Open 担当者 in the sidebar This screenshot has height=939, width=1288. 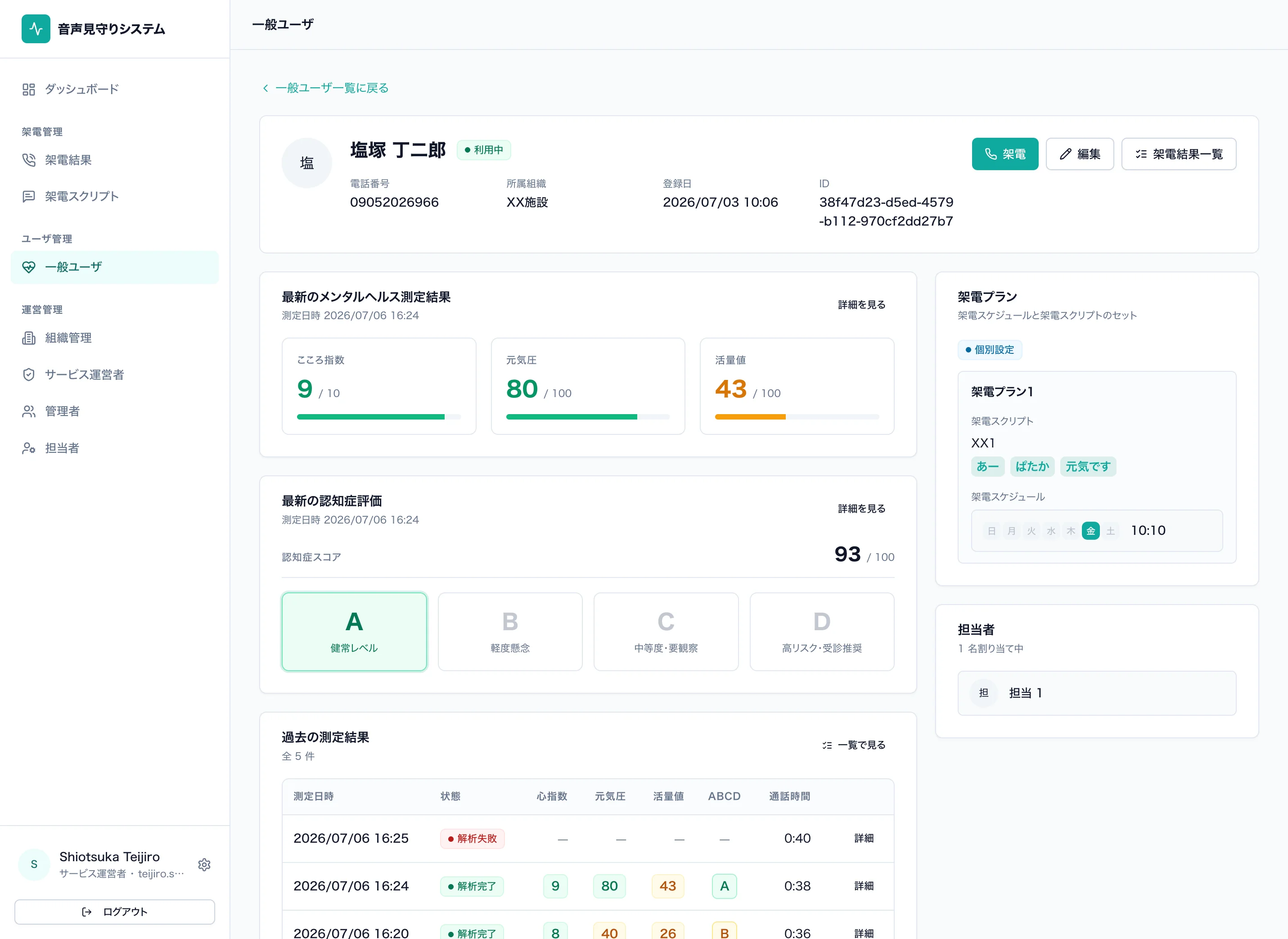(x=115, y=448)
